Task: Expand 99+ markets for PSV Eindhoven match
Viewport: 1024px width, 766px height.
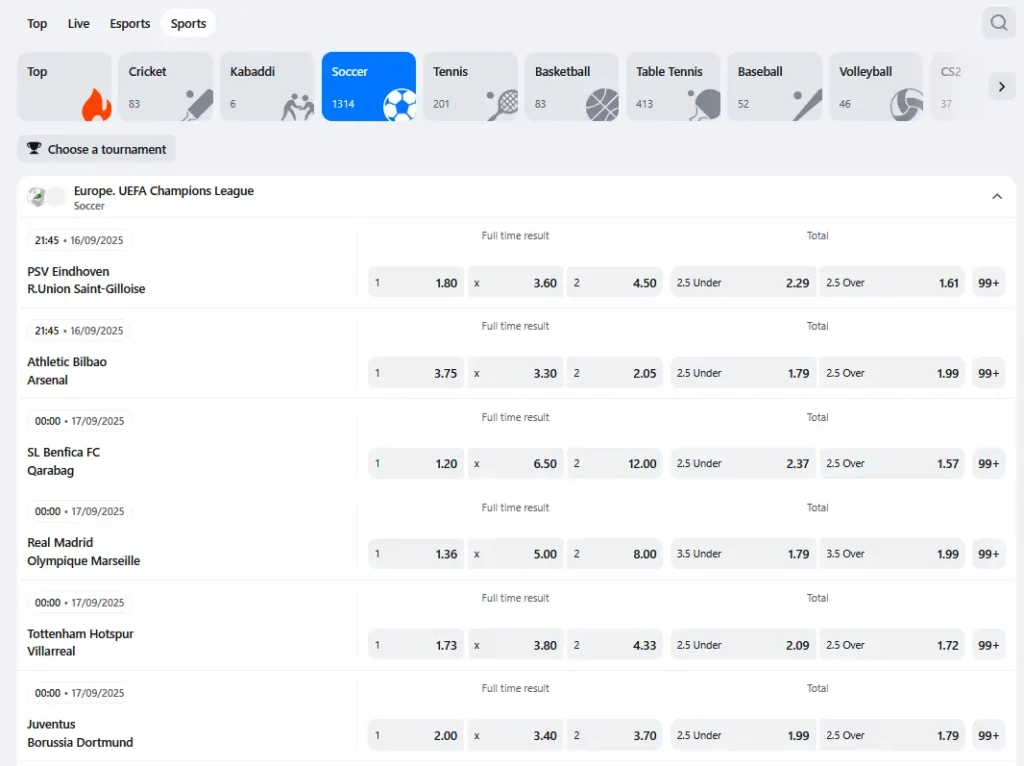Action: pyautogui.click(x=988, y=283)
